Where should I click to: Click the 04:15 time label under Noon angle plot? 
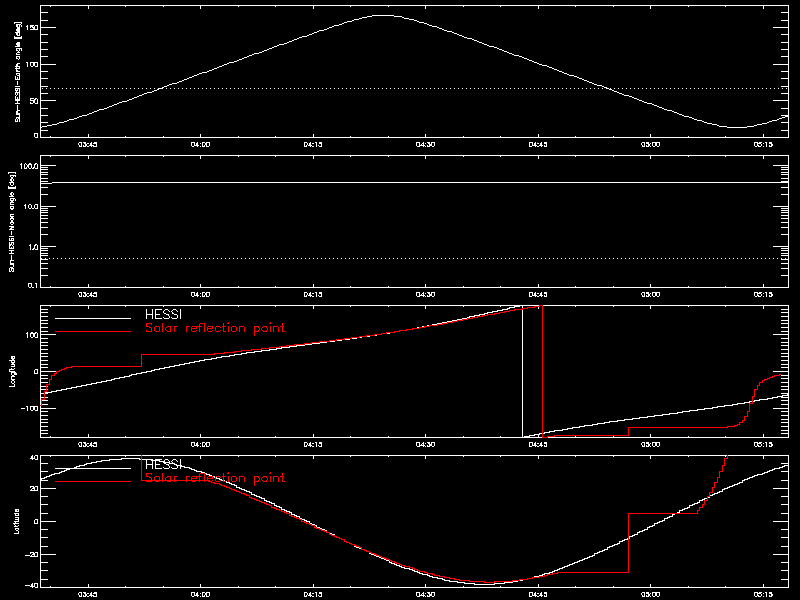coord(312,294)
